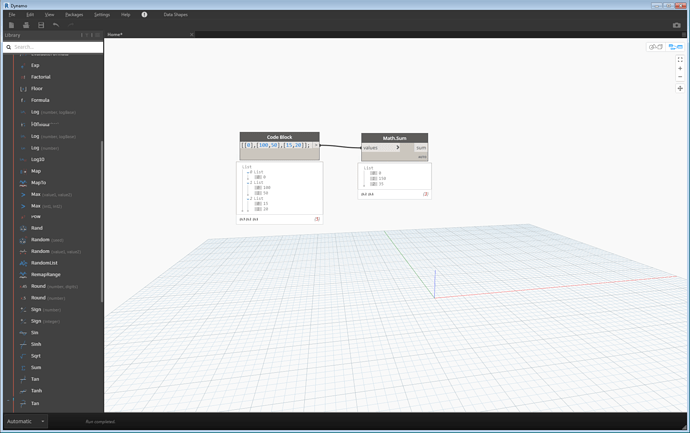Click the value 150 in Math.Sum preview

pyautogui.click(x=382, y=179)
